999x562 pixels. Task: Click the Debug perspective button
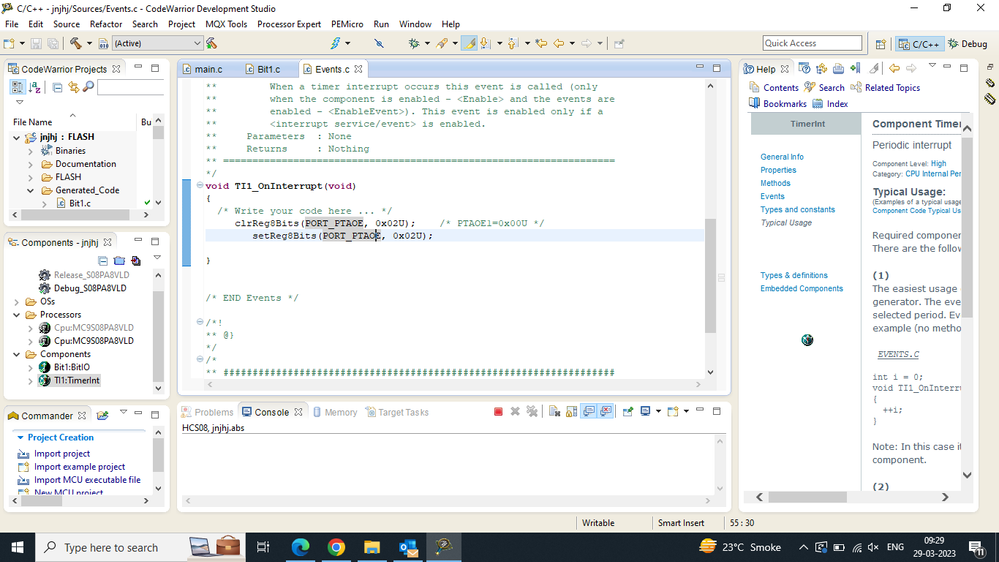coord(967,44)
